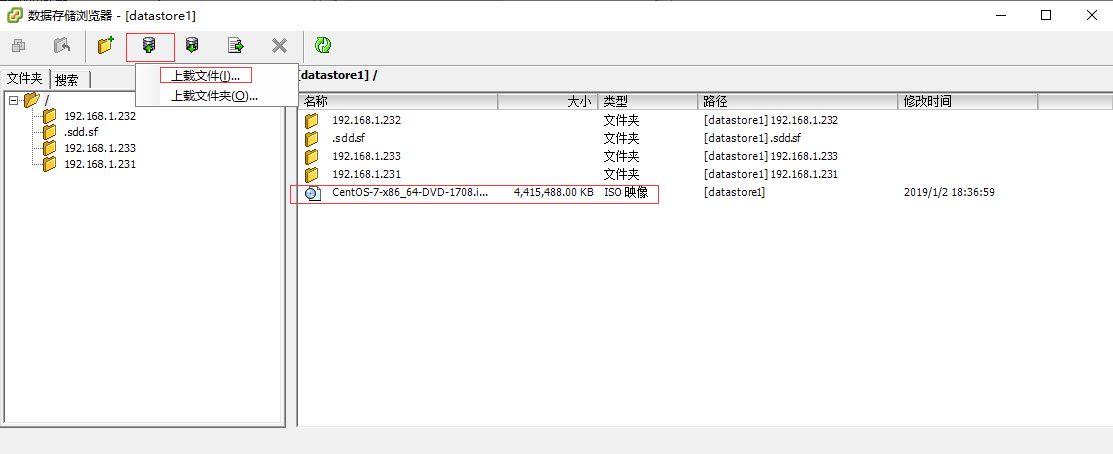Select the 192.168.1.232 folder in file list
The height and width of the screenshot is (454, 1113).
point(366,120)
